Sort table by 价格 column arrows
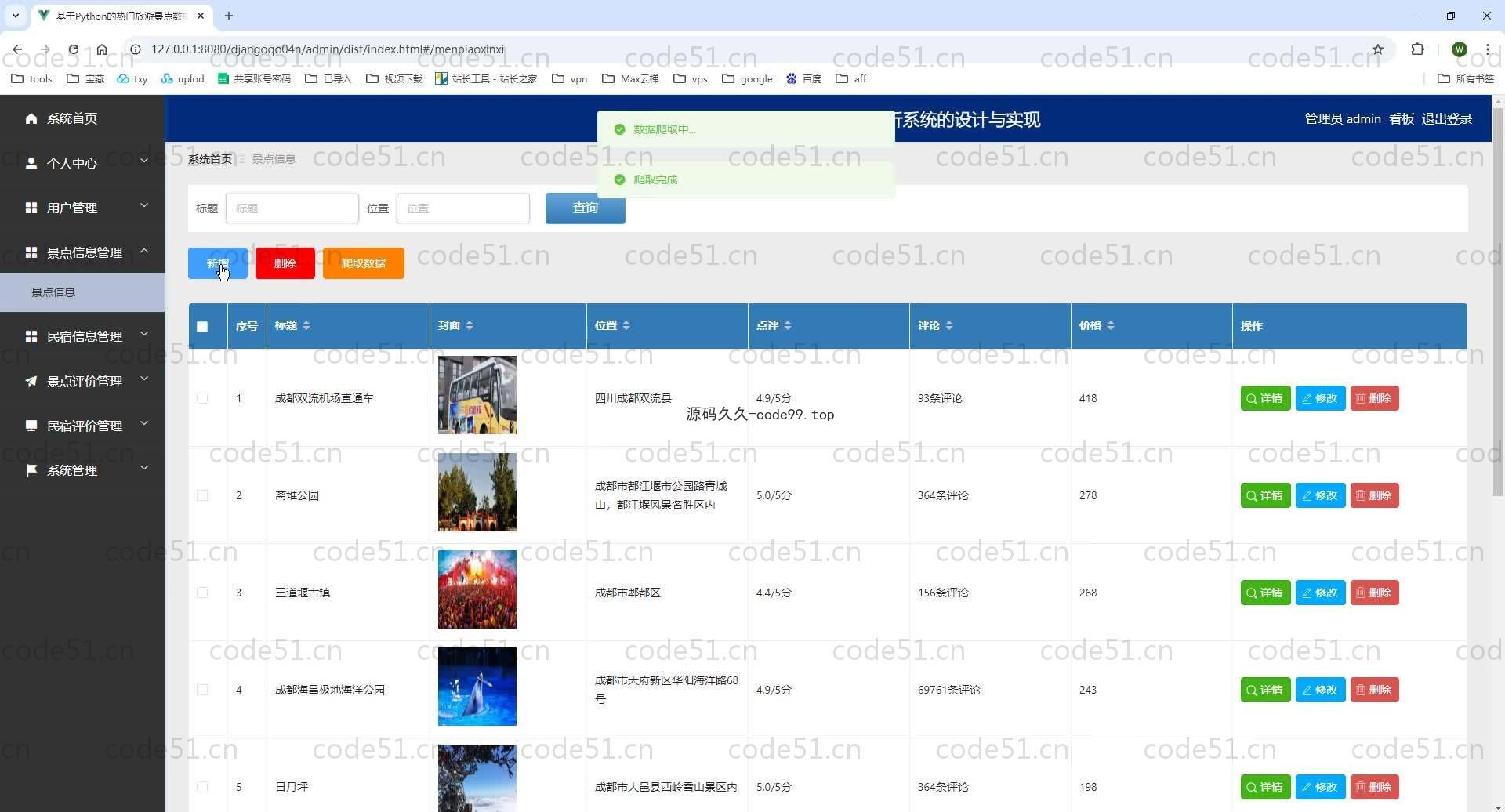This screenshot has height=812, width=1505. [x=1111, y=326]
